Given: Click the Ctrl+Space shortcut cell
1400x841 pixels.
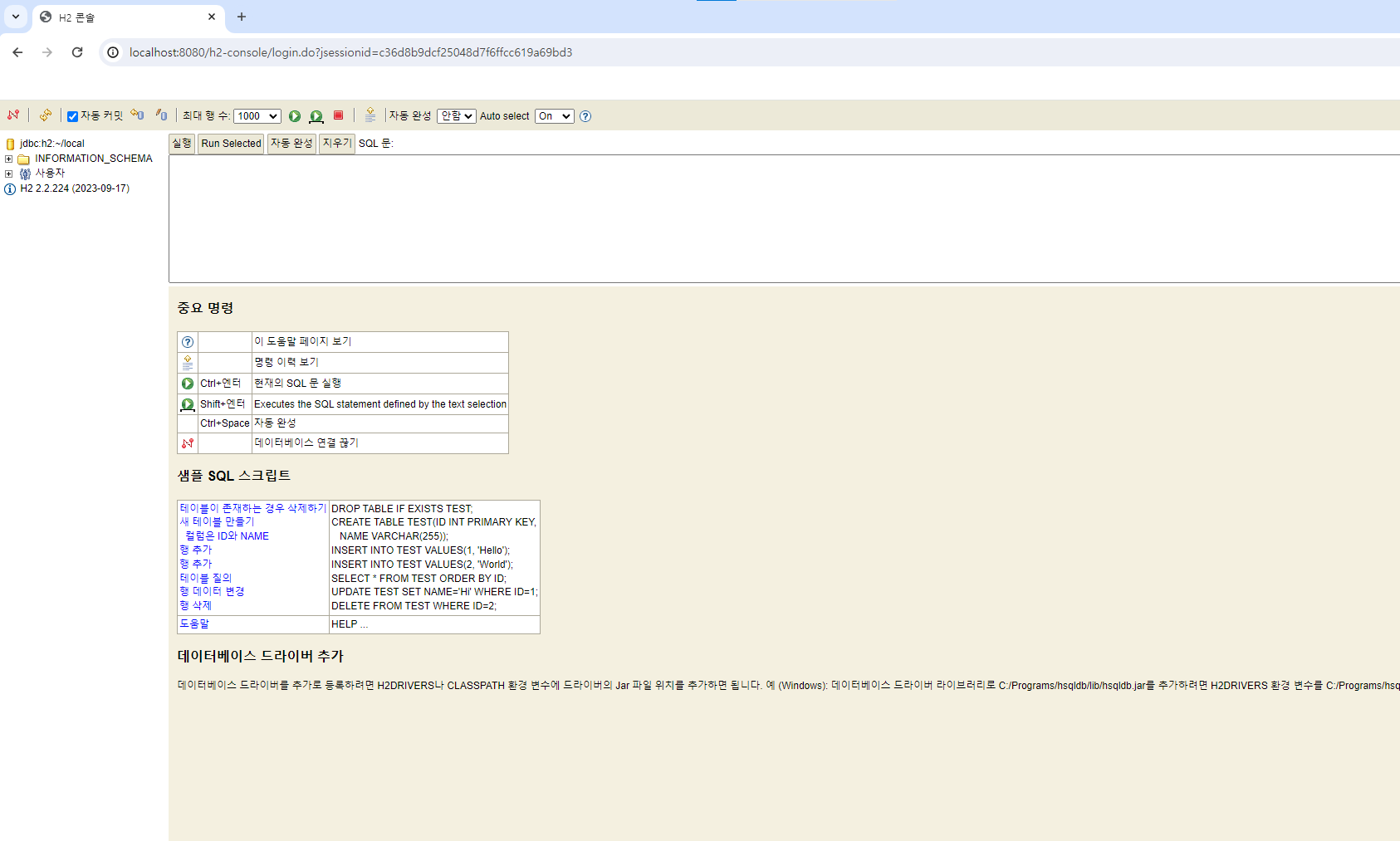Looking at the screenshot, I should (225, 423).
